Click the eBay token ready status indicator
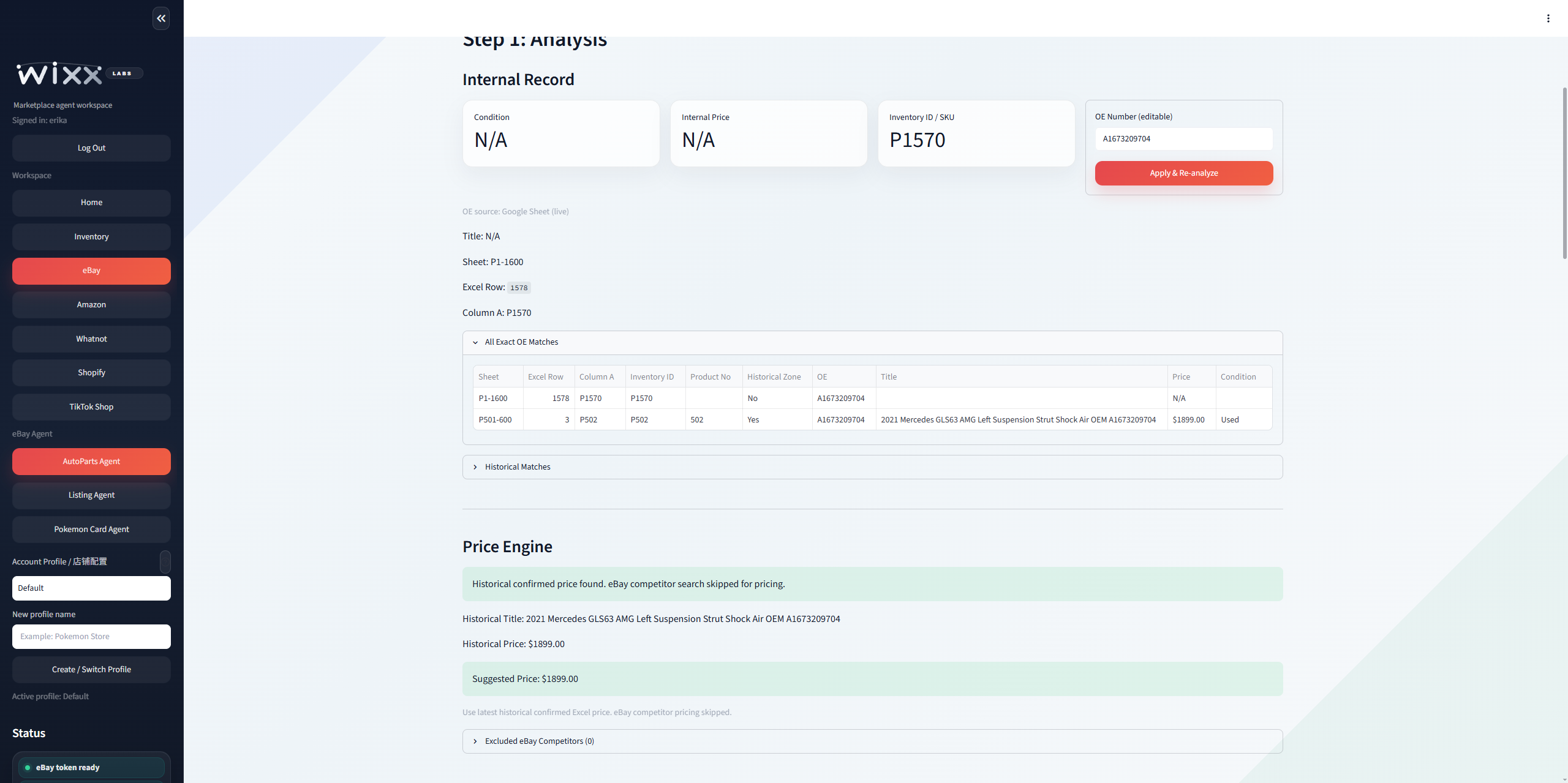The height and width of the screenshot is (783, 1568). (x=91, y=768)
